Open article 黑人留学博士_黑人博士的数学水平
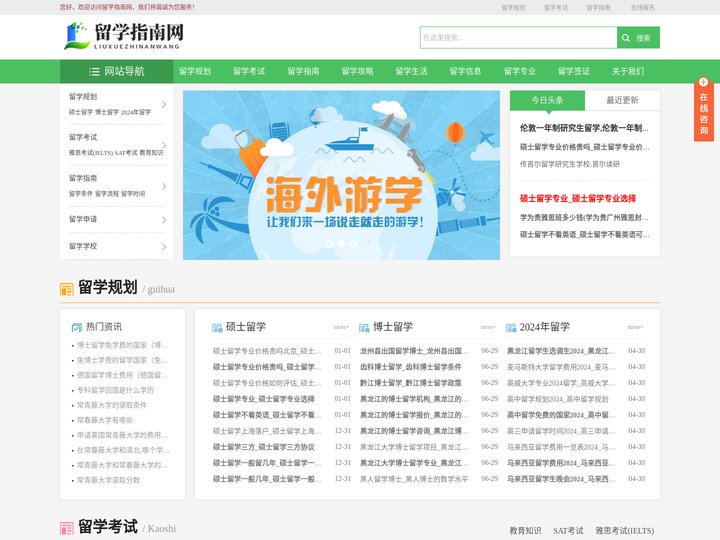 (414, 479)
